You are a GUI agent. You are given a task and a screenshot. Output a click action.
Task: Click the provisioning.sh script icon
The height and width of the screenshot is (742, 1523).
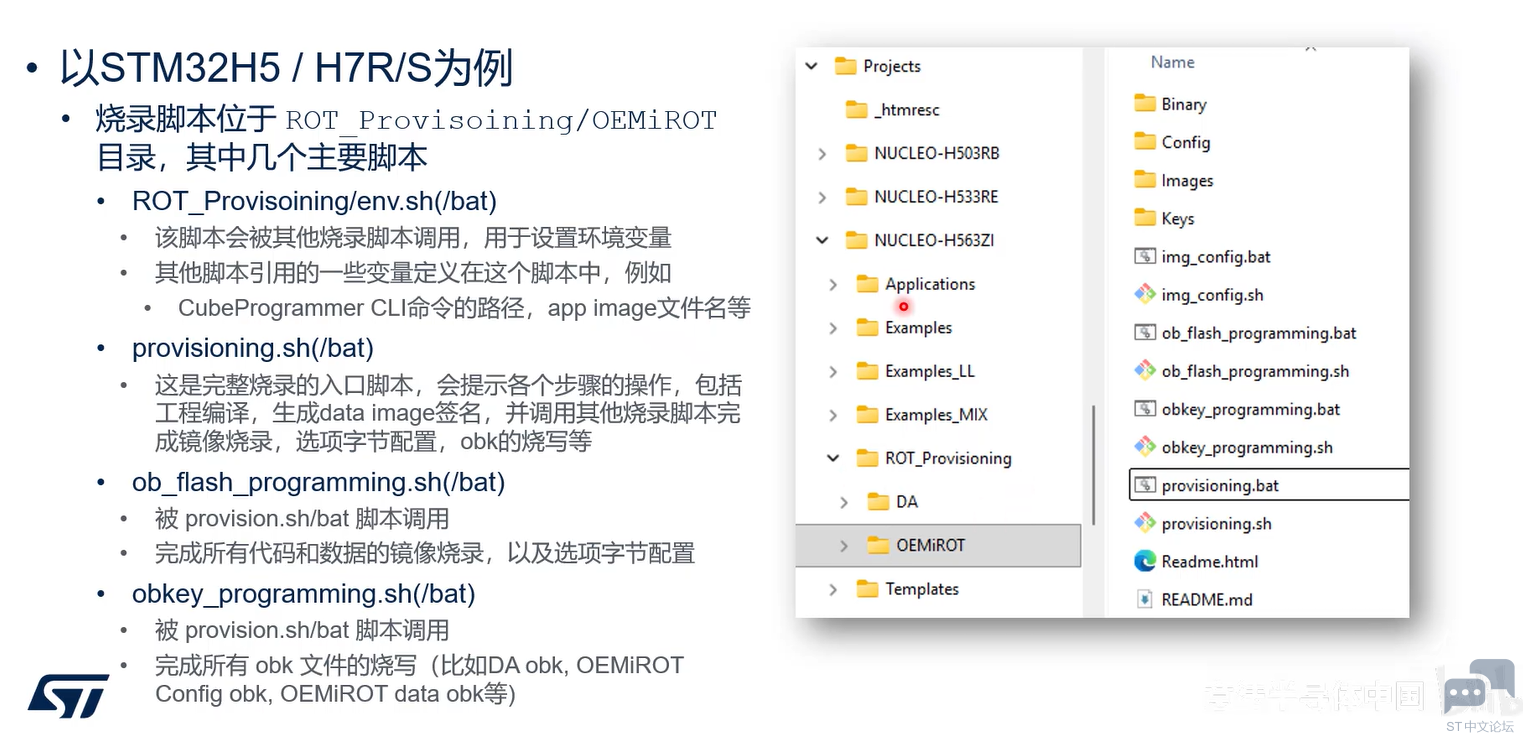click(x=1145, y=523)
